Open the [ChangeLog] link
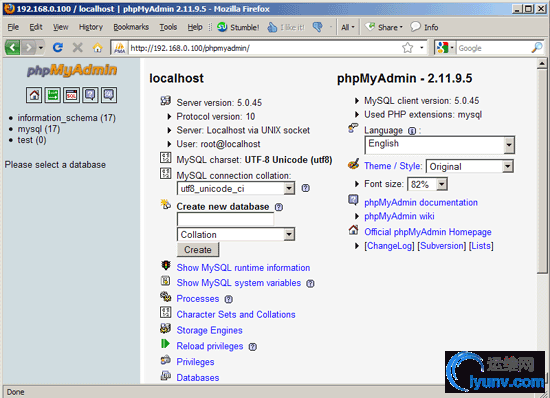550x398 pixels. [x=389, y=246]
